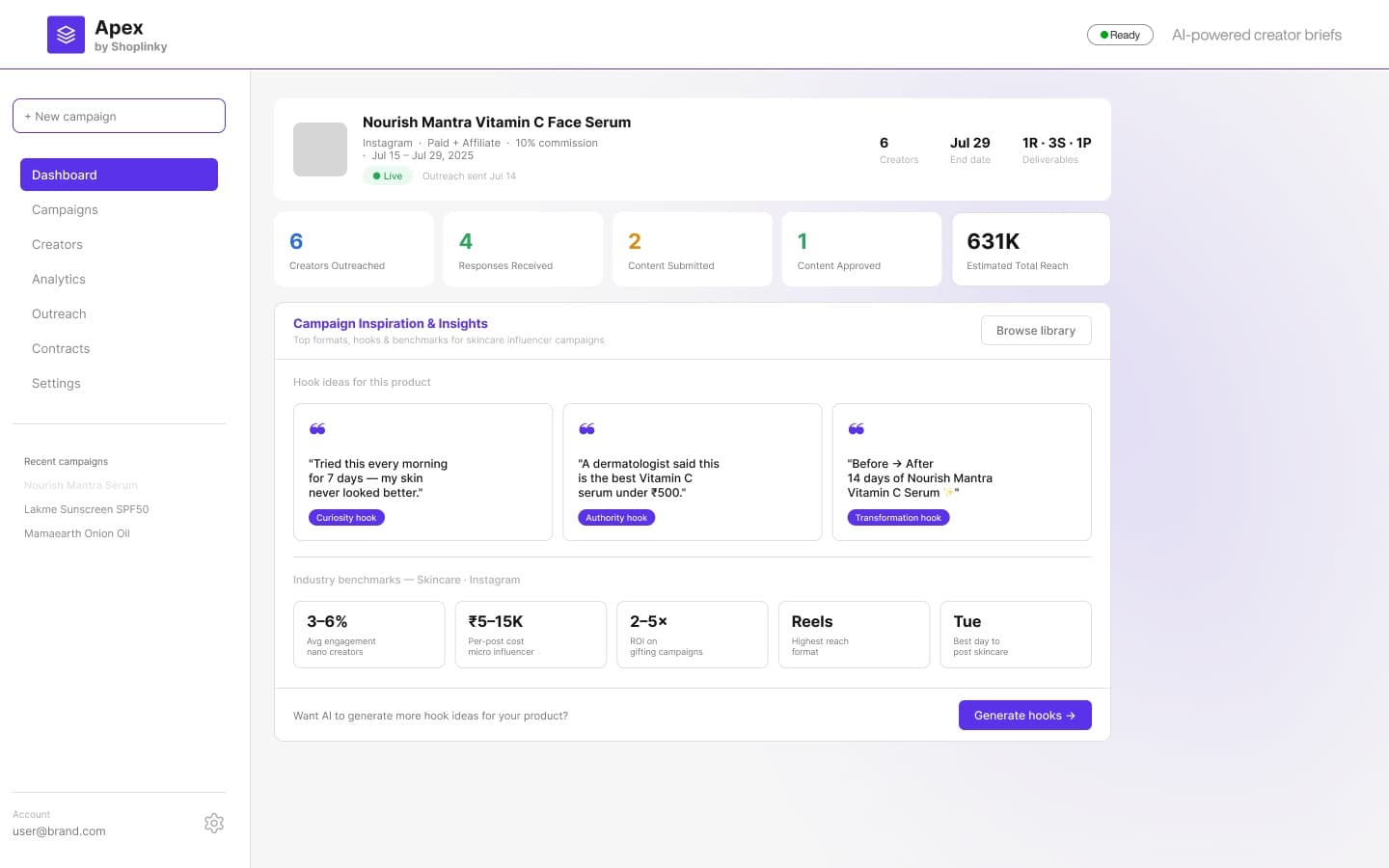The image size is (1389, 868).
Task: Click the Nourish Mantra product thumbnail
Action: click(320, 149)
